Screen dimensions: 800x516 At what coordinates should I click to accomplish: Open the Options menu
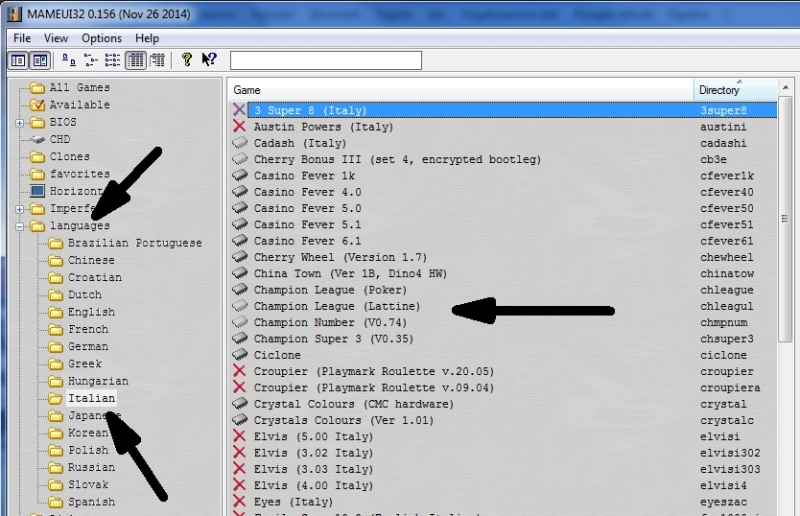[x=102, y=38]
